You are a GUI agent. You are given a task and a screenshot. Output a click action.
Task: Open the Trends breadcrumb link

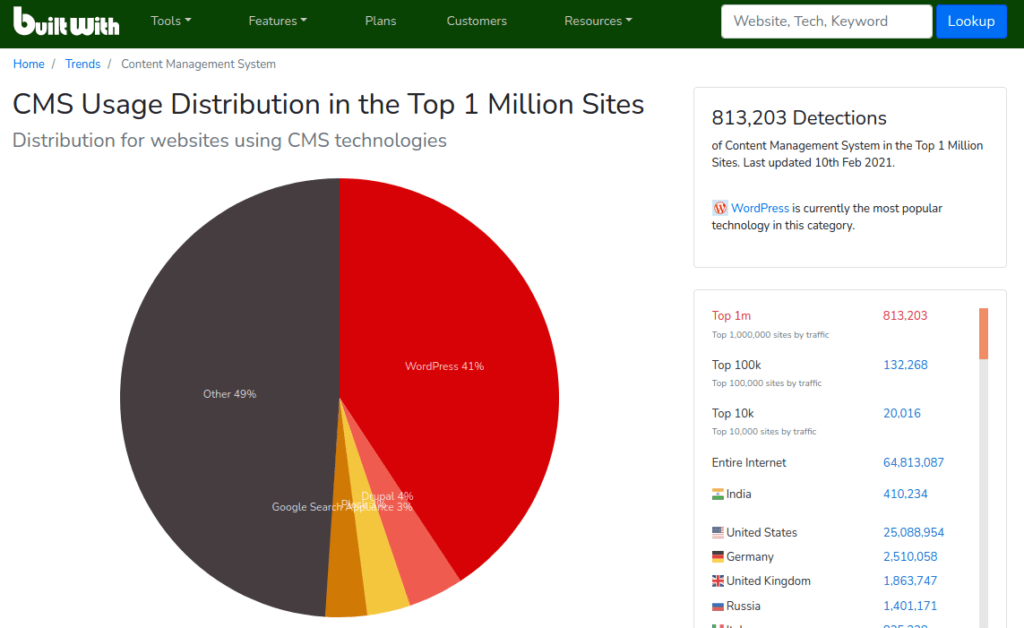[x=83, y=63]
